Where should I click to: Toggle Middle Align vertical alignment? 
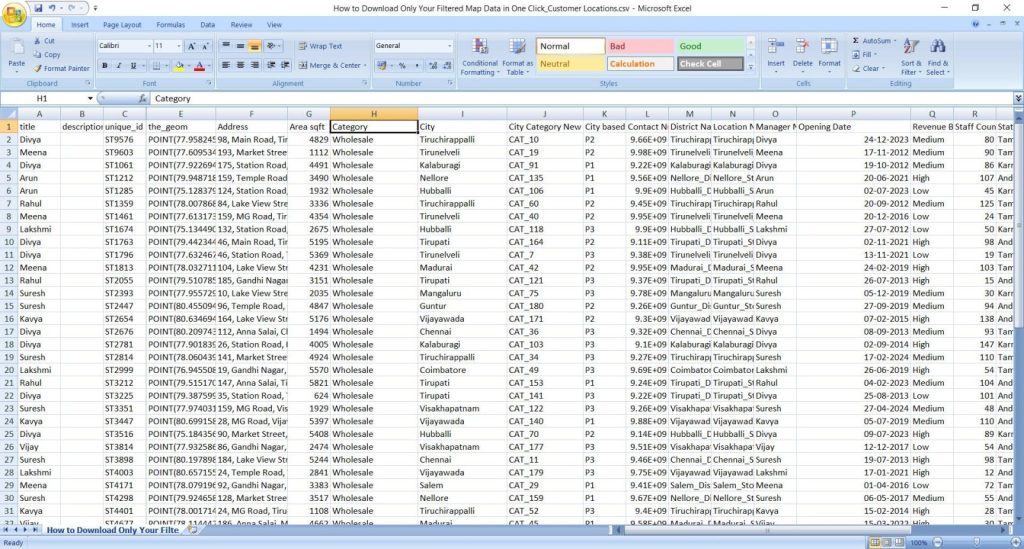pos(240,46)
